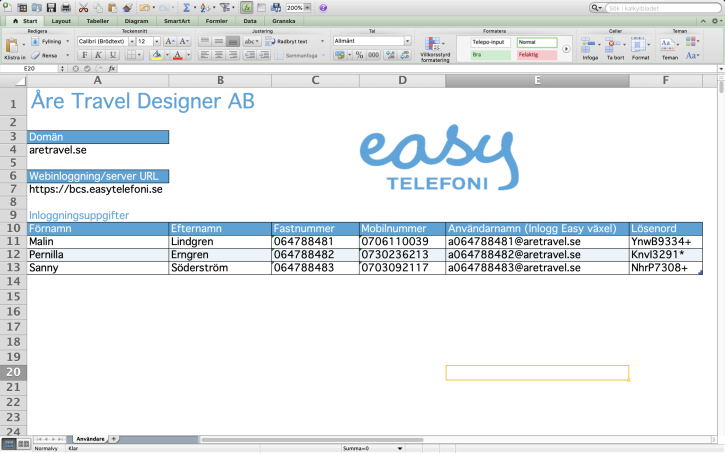Click the Open file folder icon
The height and width of the screenshot is (453, 725).
[36, 7]
